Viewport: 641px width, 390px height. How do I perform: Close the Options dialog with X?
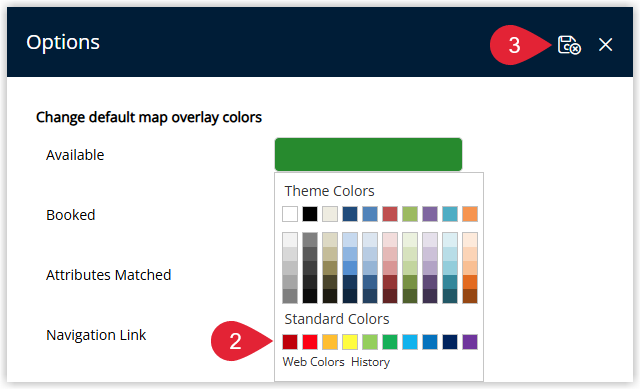(x=605, y=45)
